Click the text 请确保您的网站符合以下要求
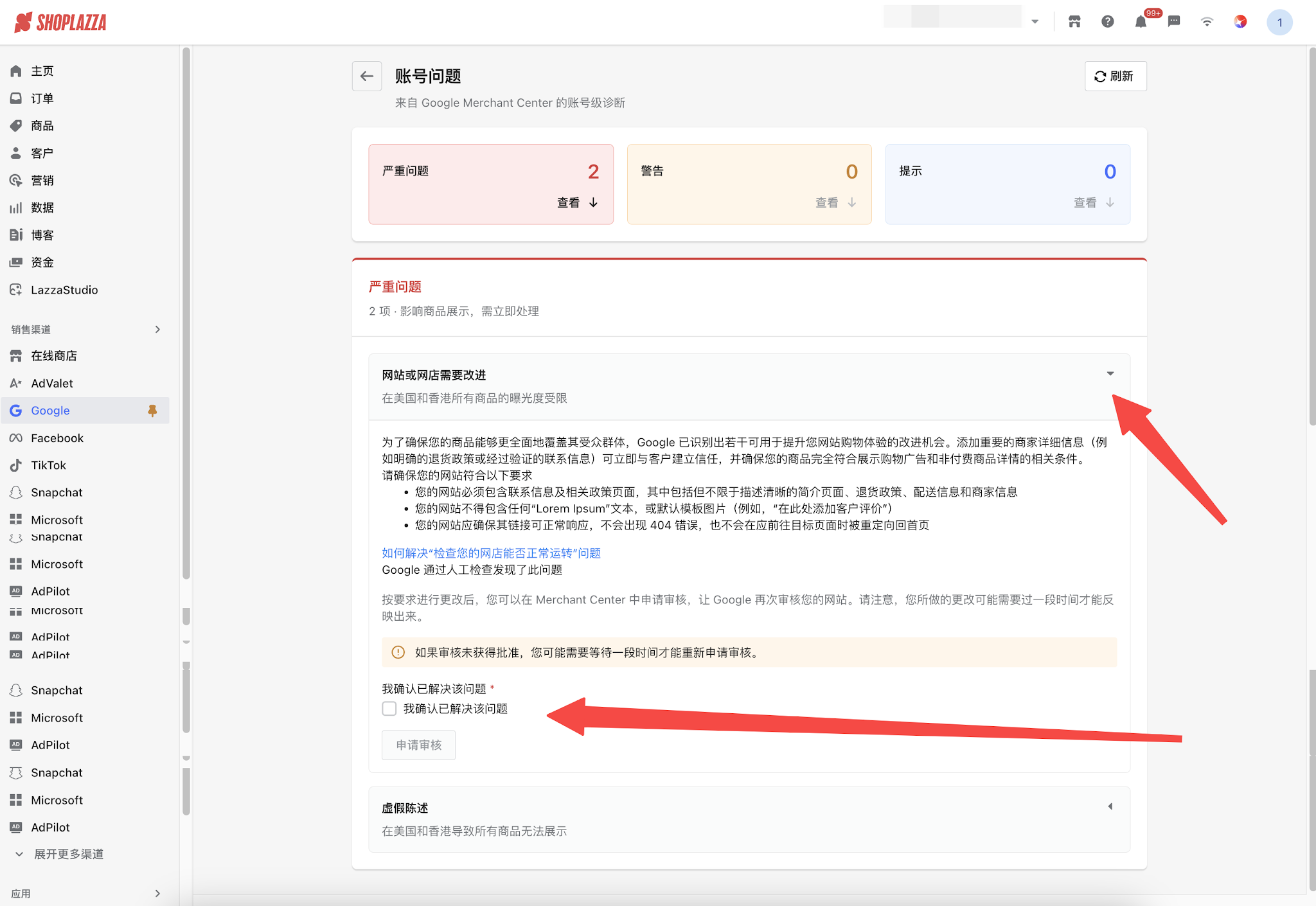The image size is (1316, 906). [457, 475]
